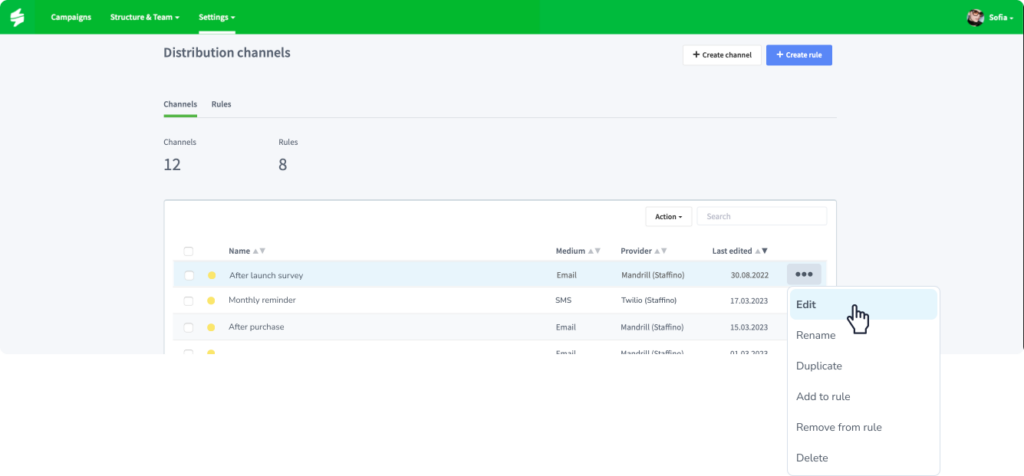Click the date 15.03.2023
Screen dimensions: 1024x476
(x=749, y=327)
